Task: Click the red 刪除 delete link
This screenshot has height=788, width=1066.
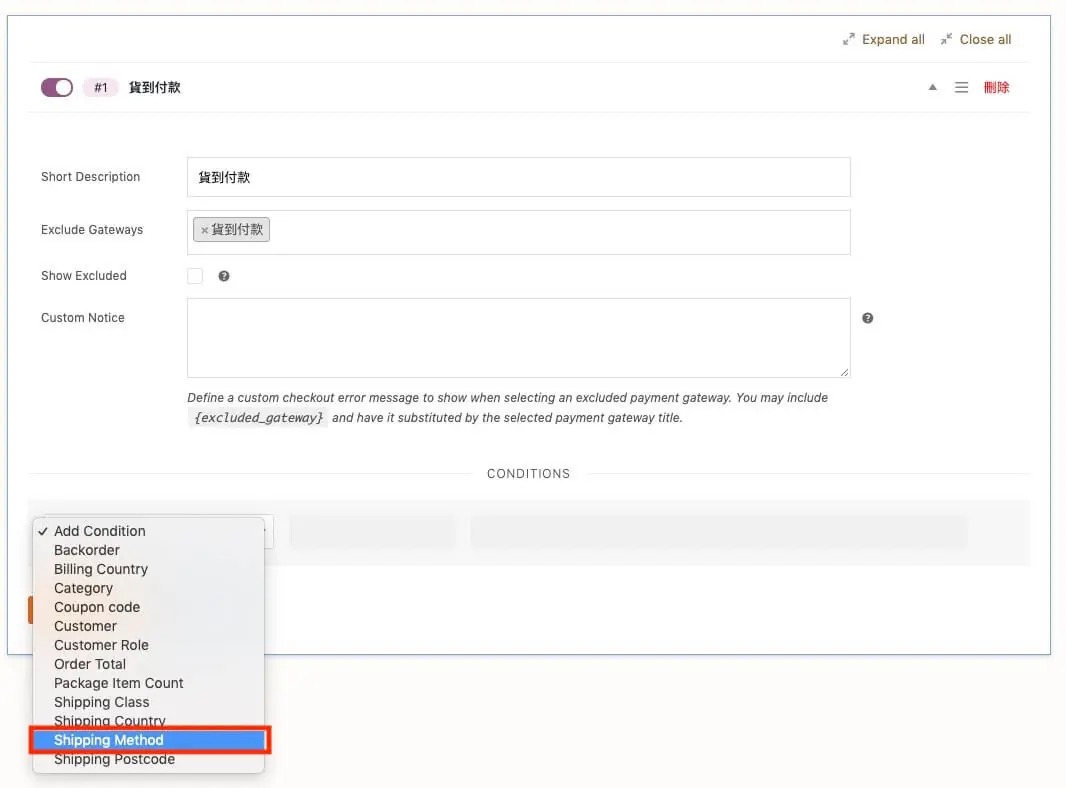Action: point(996,87)
